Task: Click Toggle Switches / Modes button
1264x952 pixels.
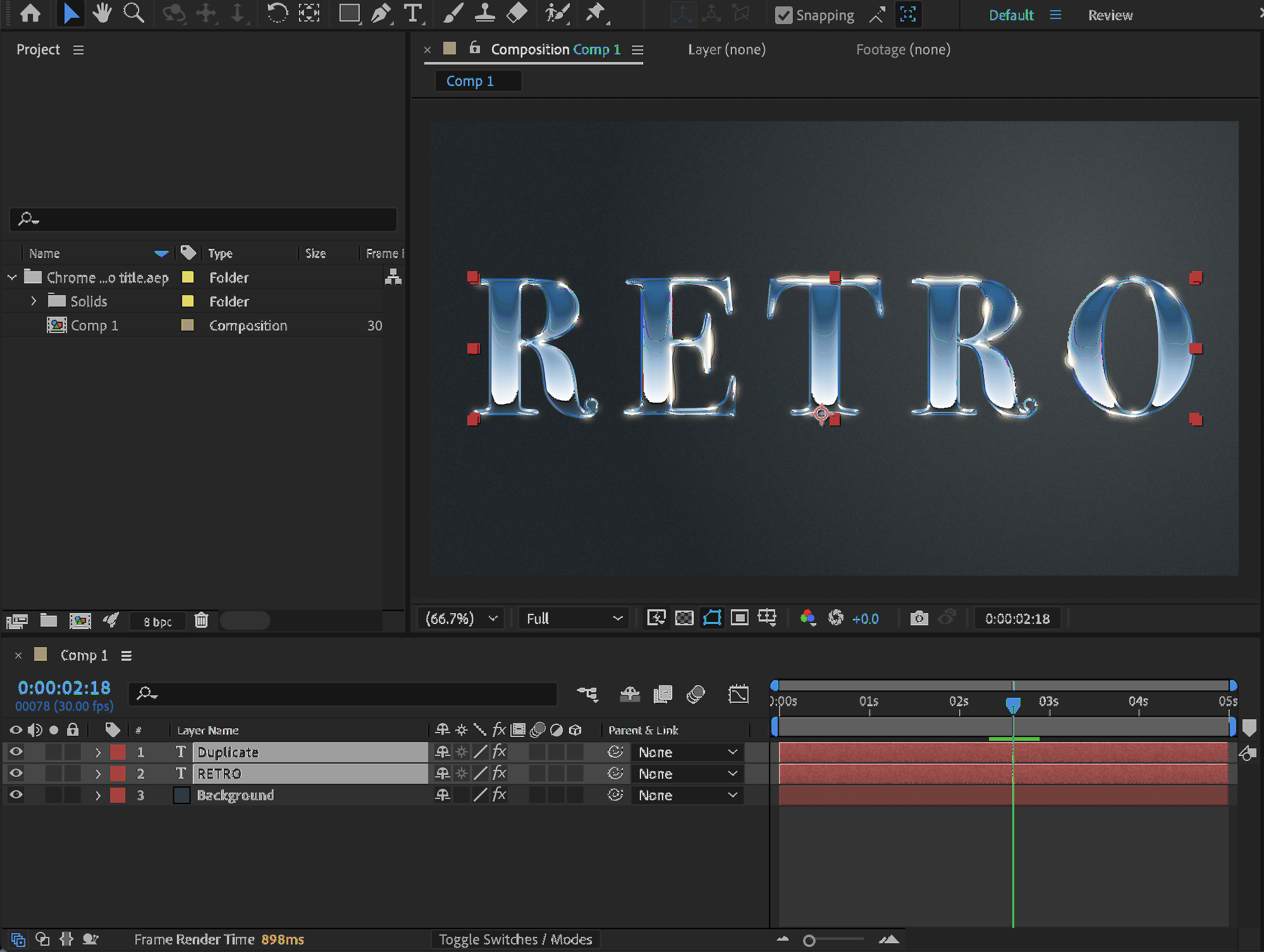Action: click(x=515, y=939)
